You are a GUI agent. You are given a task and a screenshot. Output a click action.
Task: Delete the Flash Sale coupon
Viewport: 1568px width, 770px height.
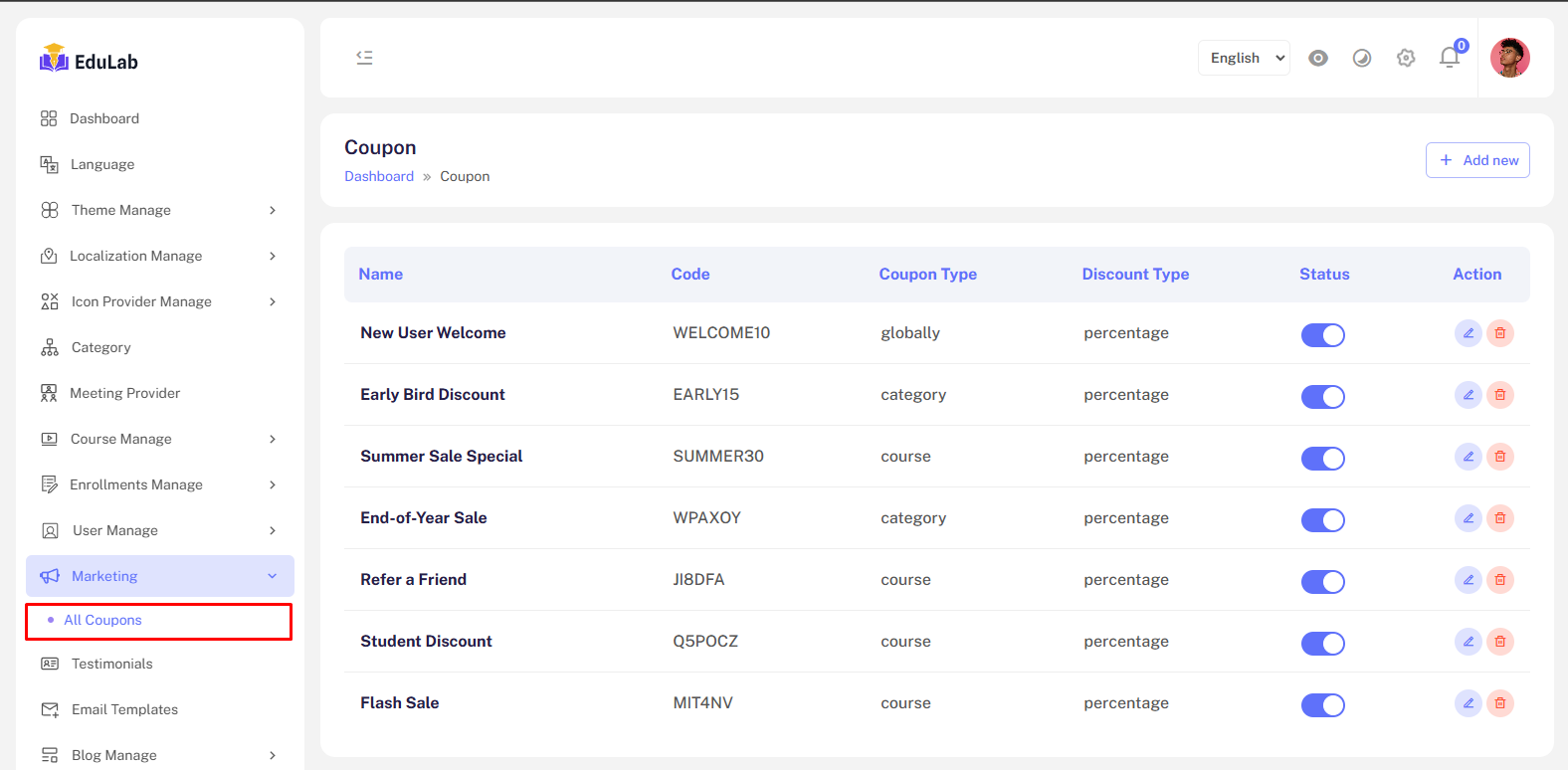1500,703
